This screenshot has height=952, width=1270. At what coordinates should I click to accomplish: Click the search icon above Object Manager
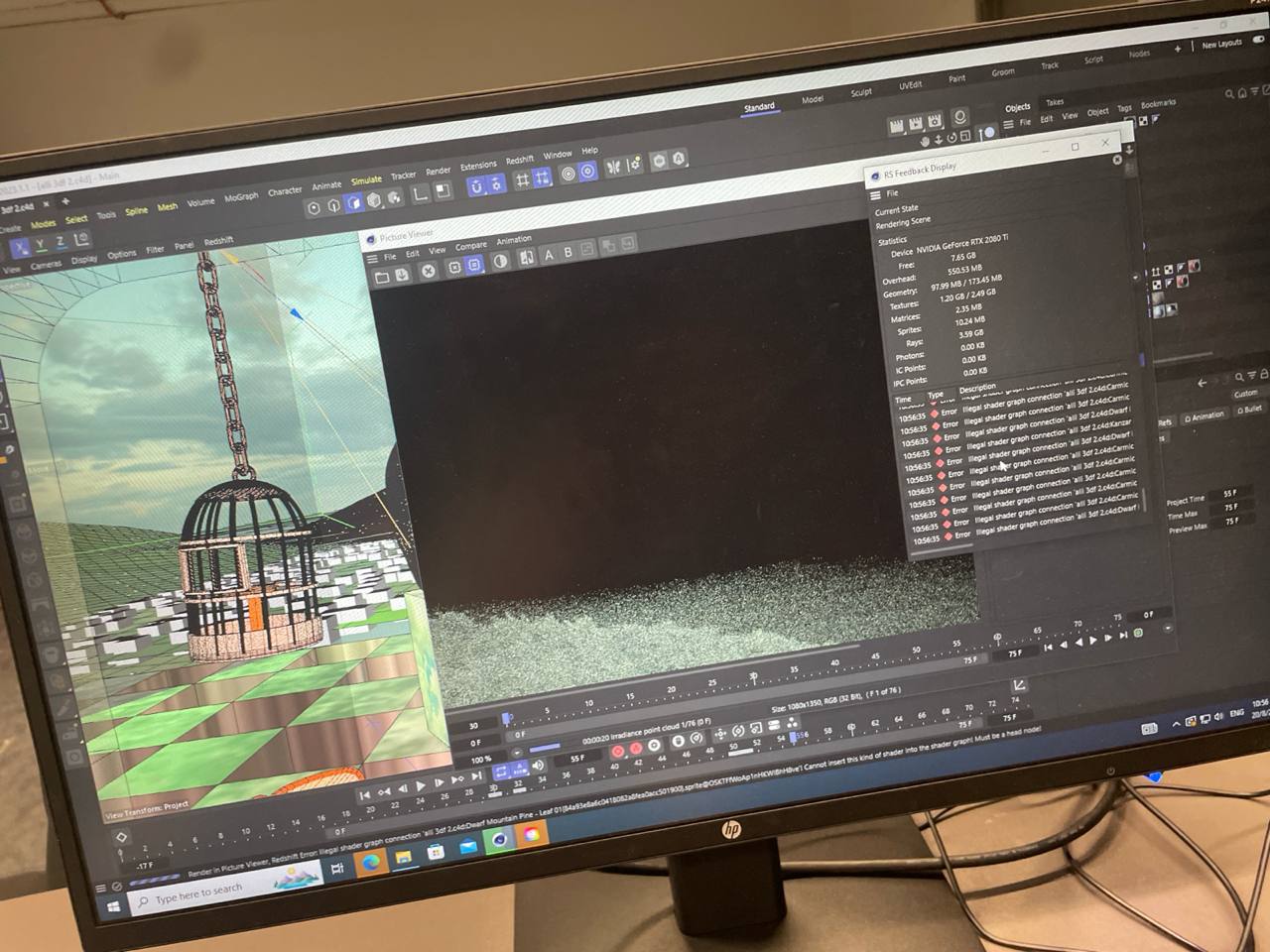[x=1229, y=94]
